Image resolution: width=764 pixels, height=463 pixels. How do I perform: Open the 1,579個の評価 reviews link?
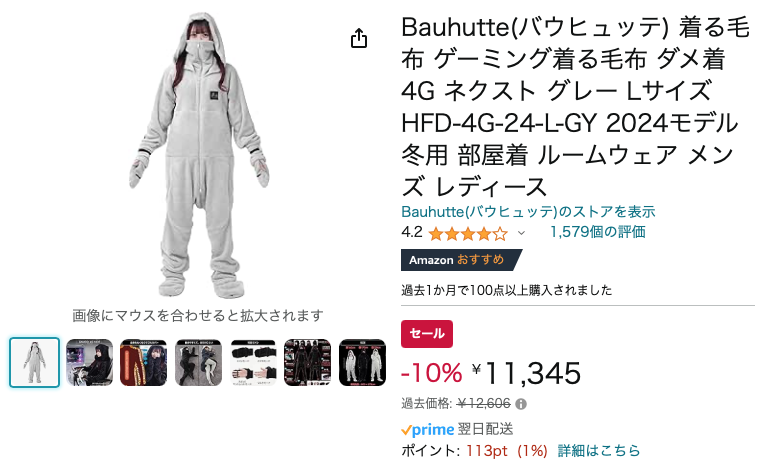pyautogui.click(x=598, y=232)
